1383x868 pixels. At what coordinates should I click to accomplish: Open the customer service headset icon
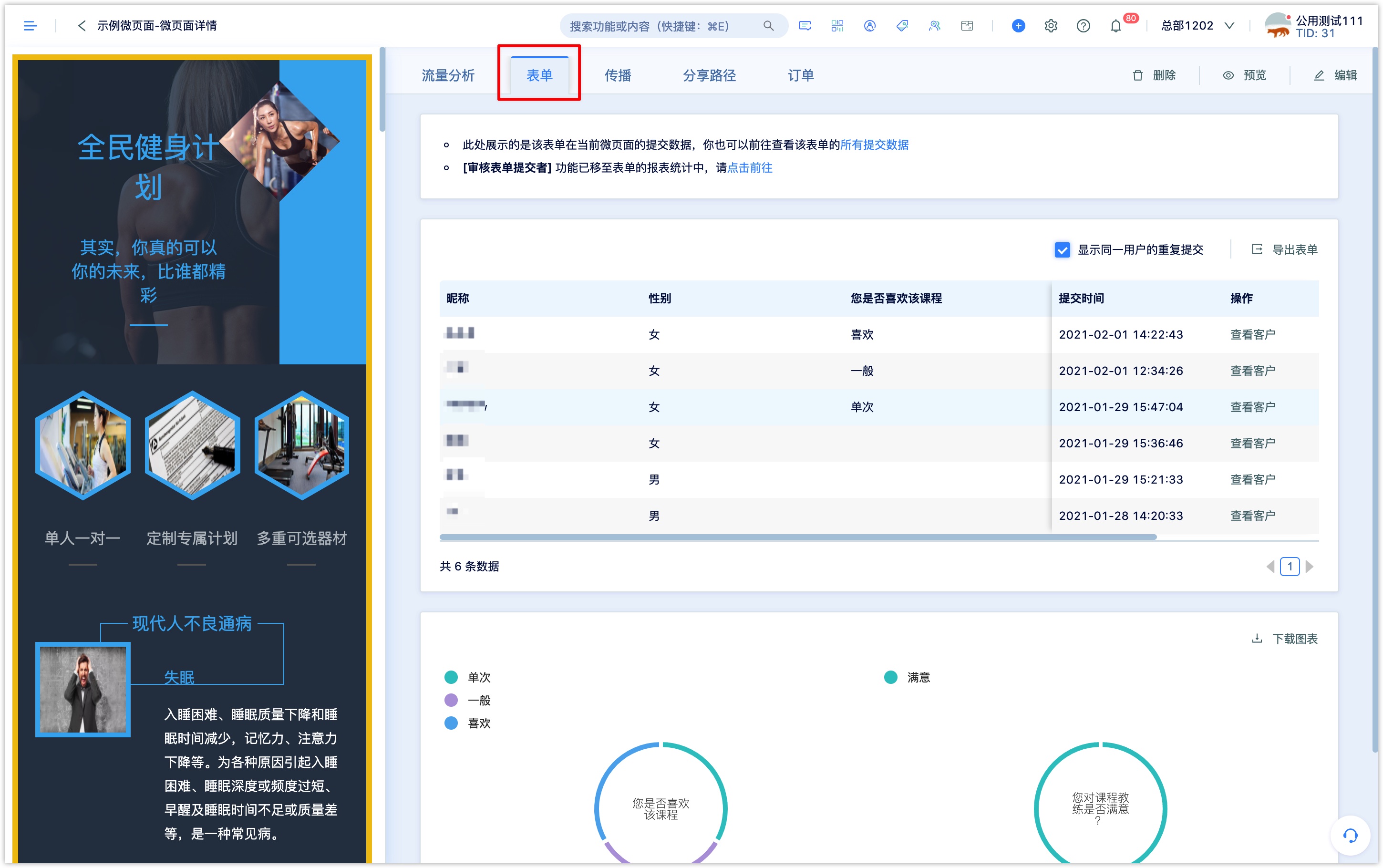pos(1350,835)
